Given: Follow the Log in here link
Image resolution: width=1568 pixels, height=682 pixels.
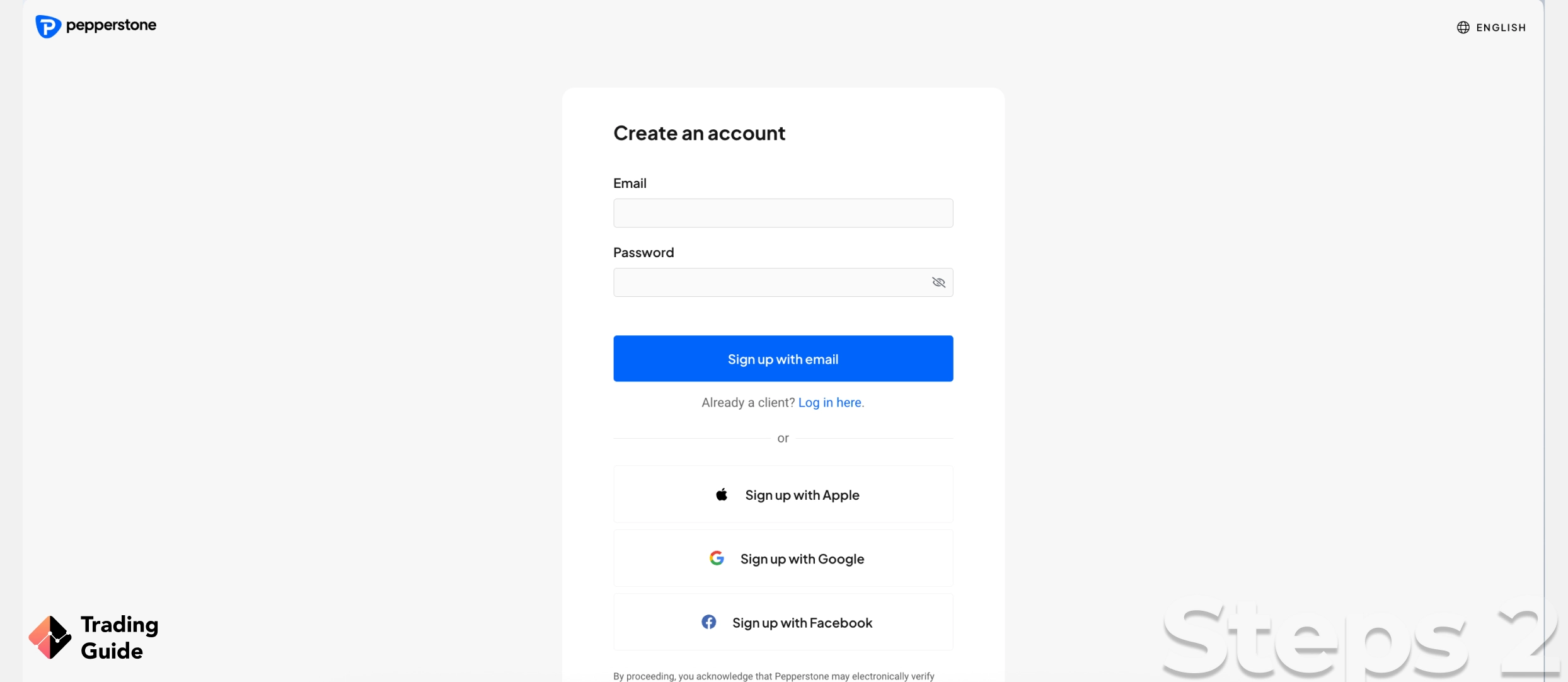Looking at the screenshot, I should tap(830, 403).
